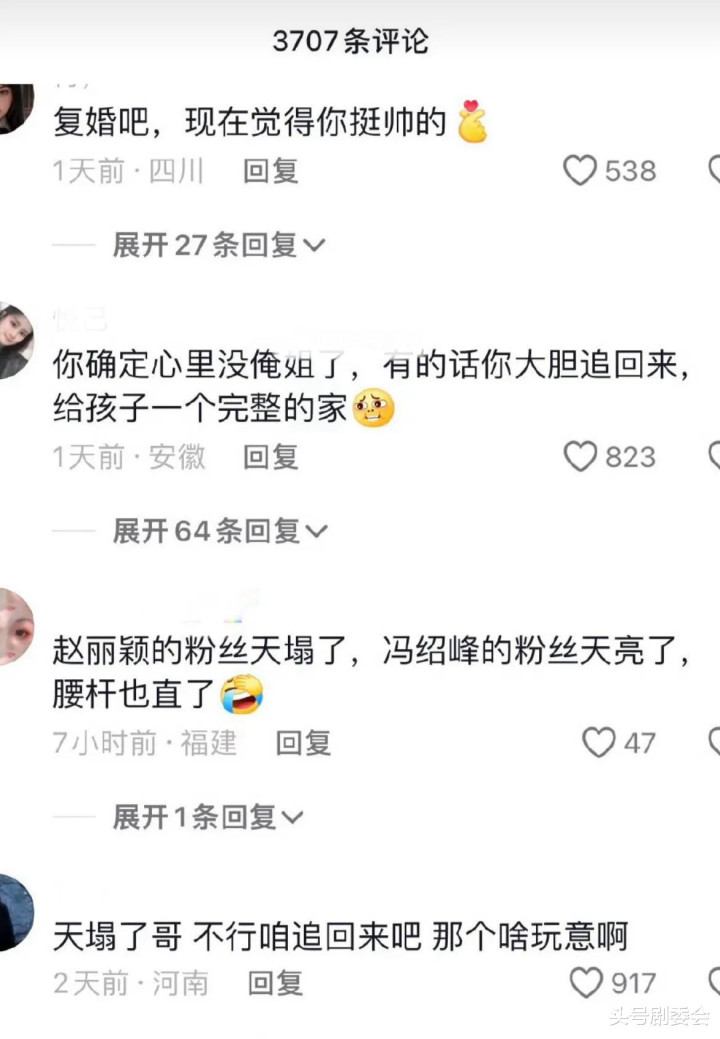This screenshot has height=1039, width=720.
Task: Reply to the Fujian comment via 回复
Action: coord(303,743)
